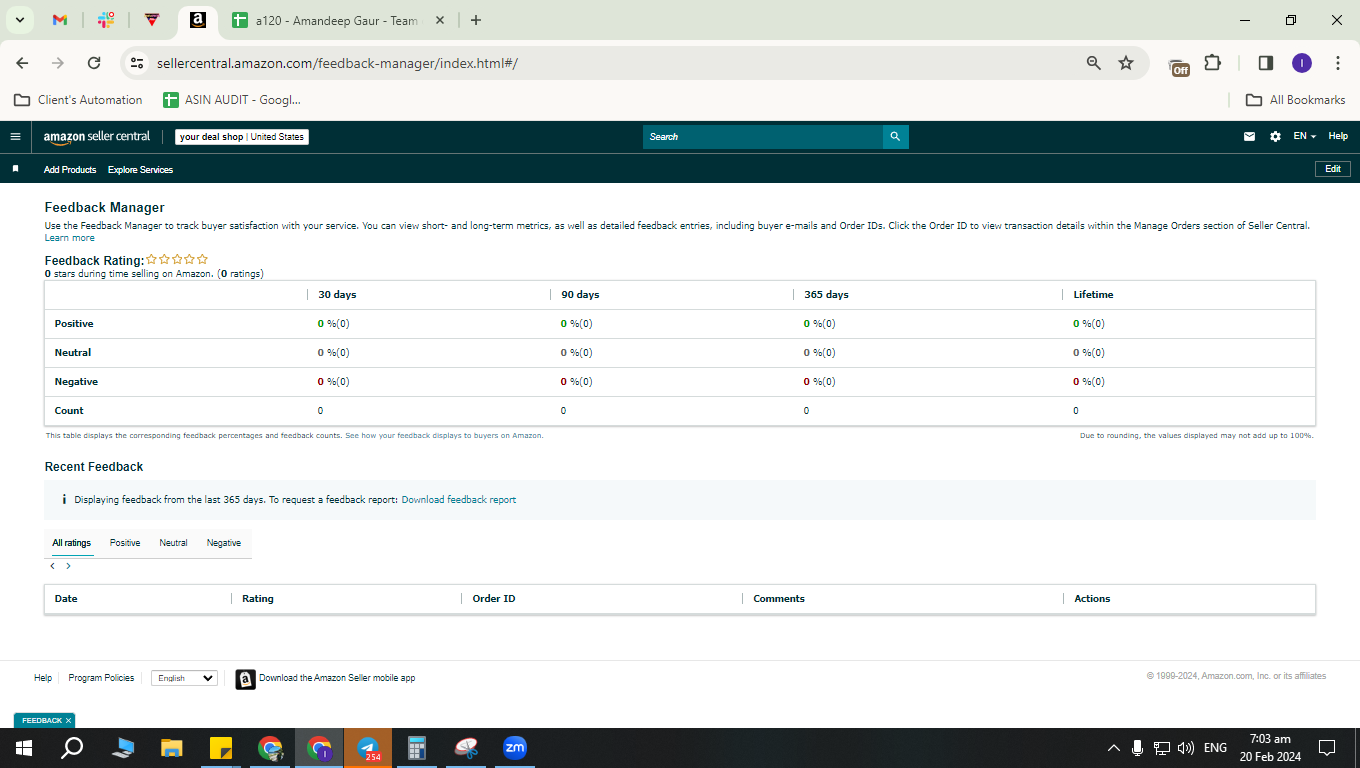Image resolution: width=1360 pixels, height=768 pixels.
Task: Click the magnifier search button in Seller Central
Action: [895, 137]
